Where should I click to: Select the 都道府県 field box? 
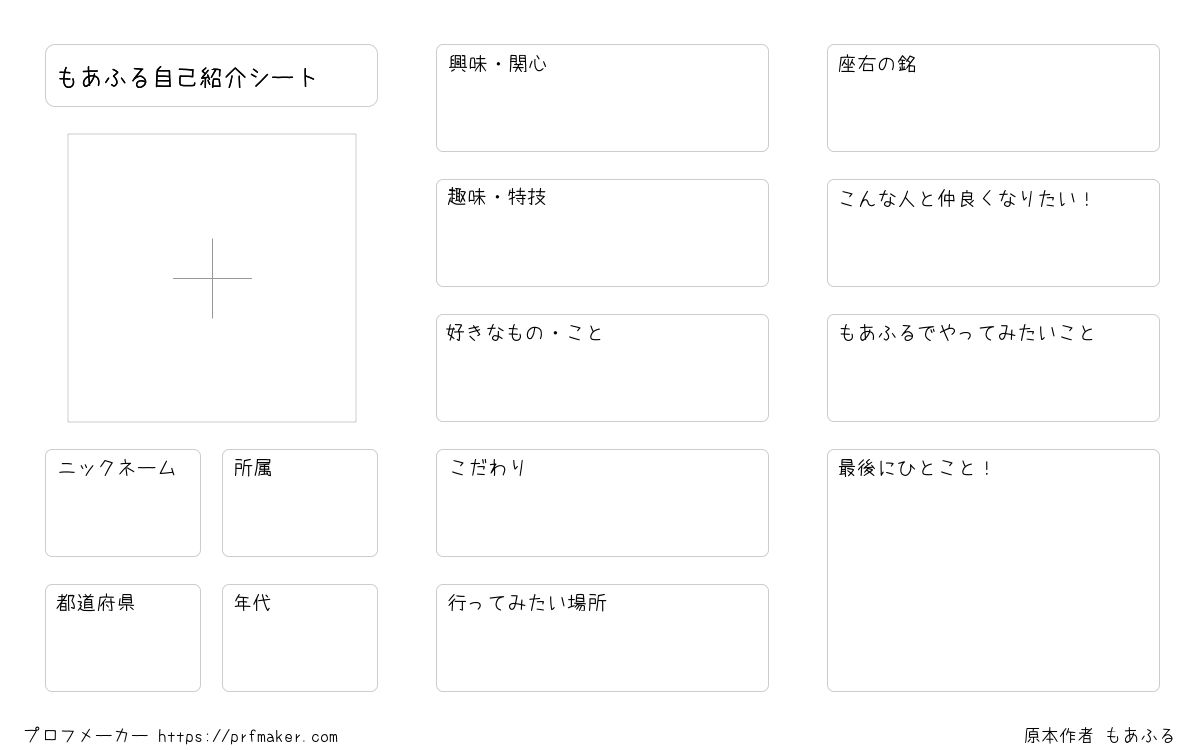tap(123, 638)
